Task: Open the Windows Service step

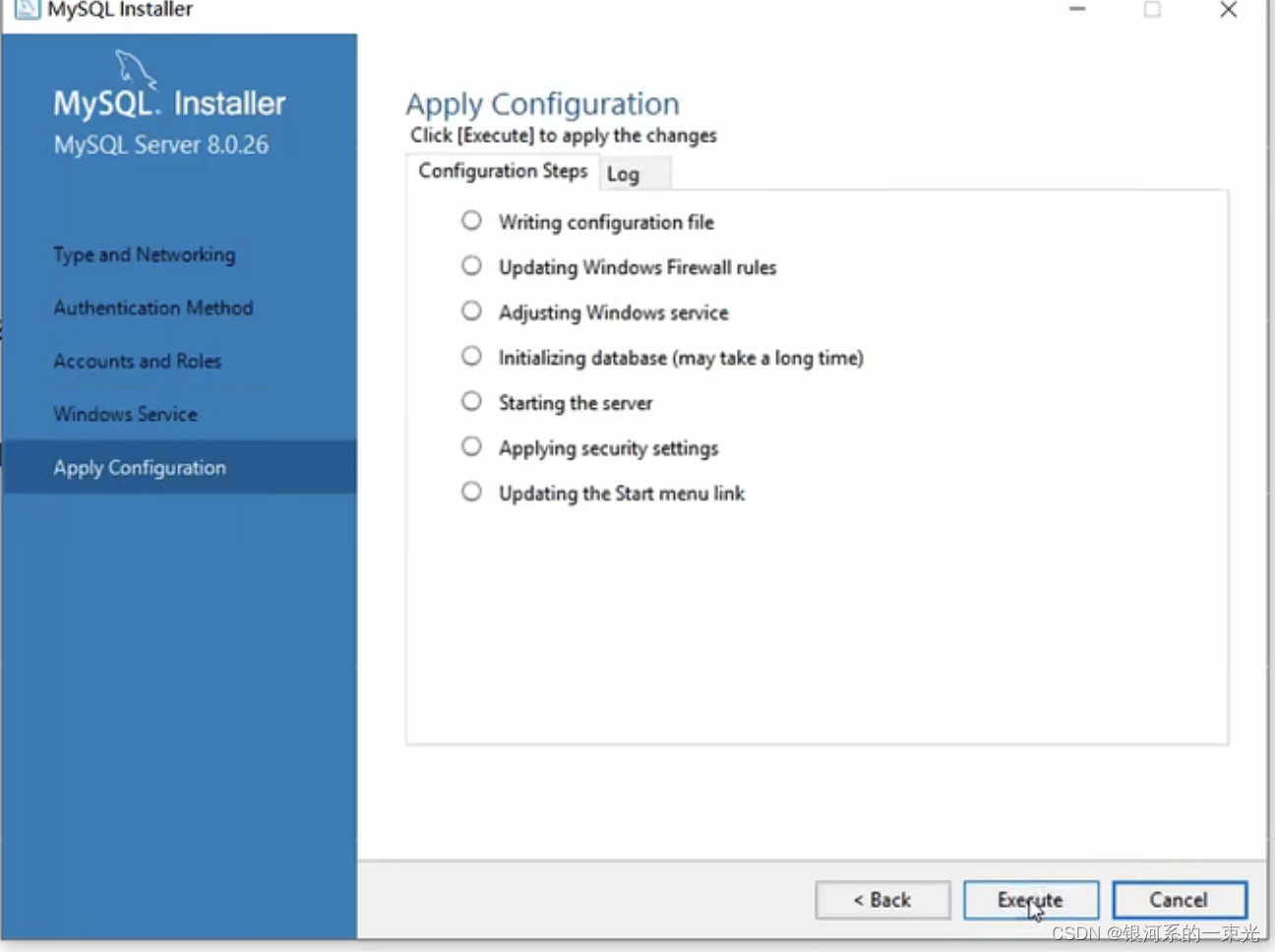Action: 126,414
